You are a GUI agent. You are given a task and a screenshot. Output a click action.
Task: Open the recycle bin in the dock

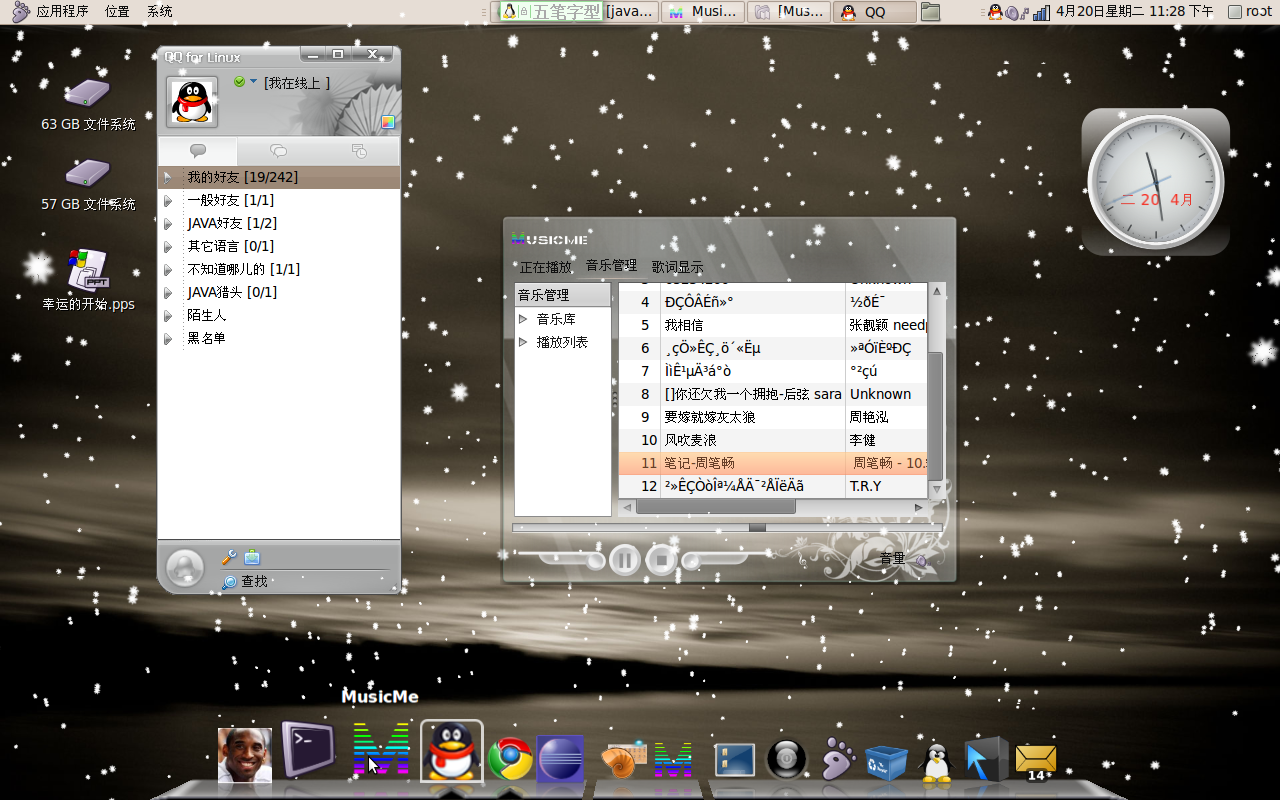tap(886, 762)
